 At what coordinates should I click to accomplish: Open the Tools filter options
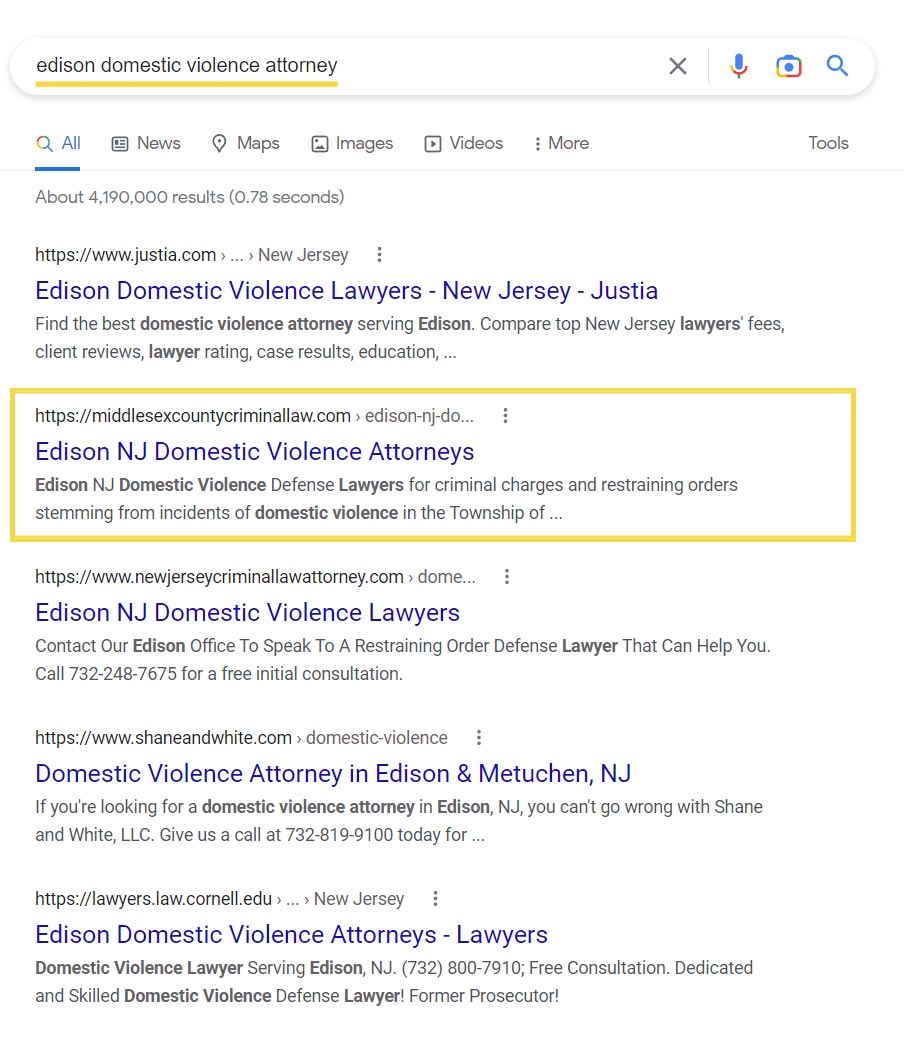[828, 143]
